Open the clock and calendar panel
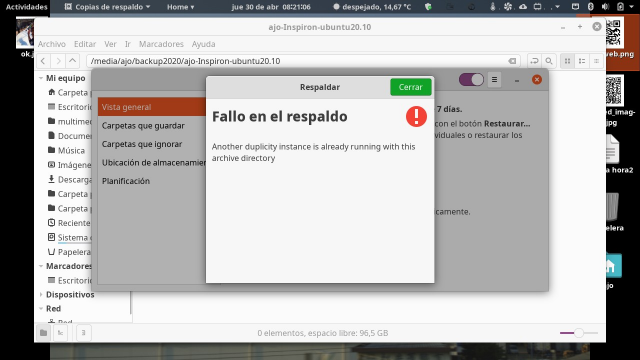Viewport: 640px width, 360px height. coord(271,7)
